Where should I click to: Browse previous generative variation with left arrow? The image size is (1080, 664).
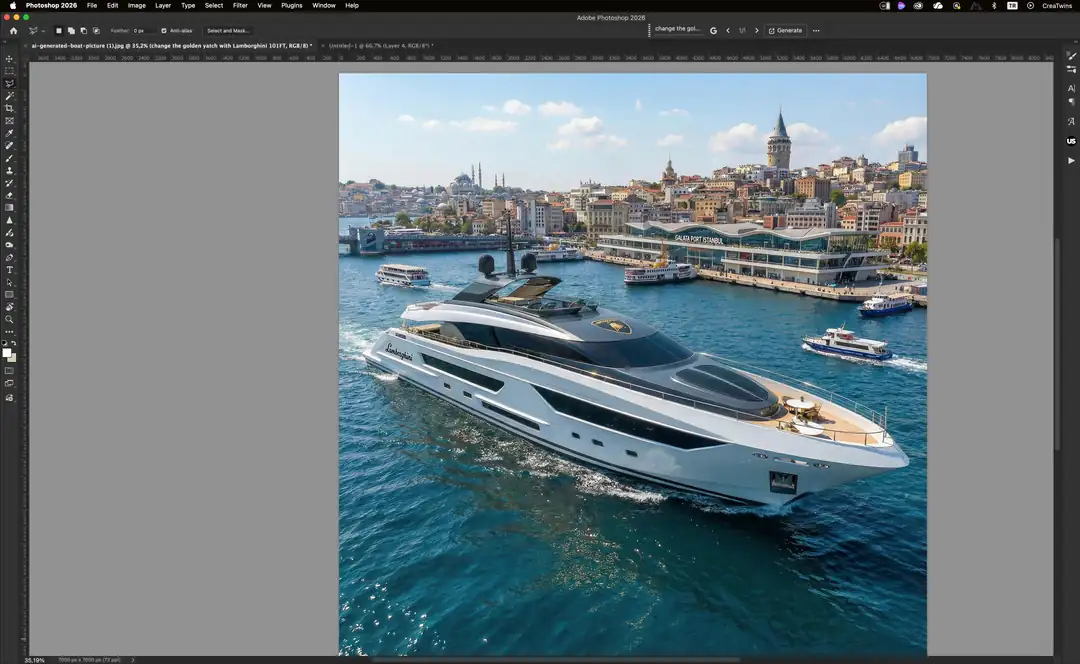tap(728, 30)
